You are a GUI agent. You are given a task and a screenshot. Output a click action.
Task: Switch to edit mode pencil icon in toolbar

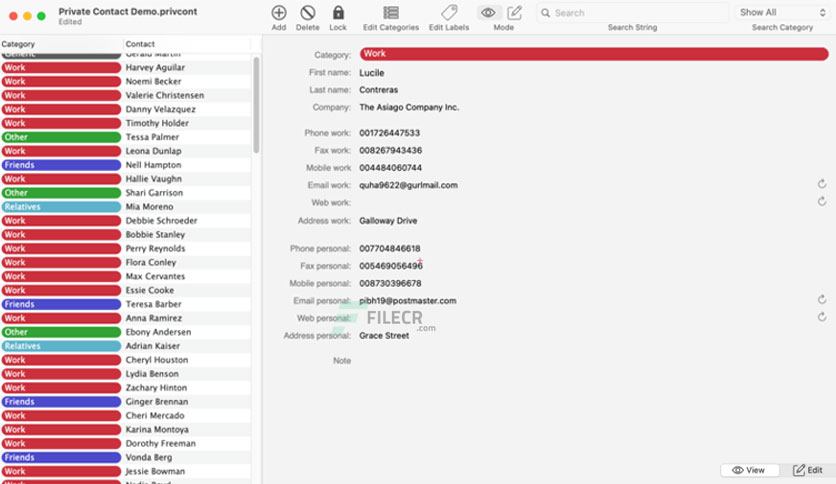(x=515, y=13)
